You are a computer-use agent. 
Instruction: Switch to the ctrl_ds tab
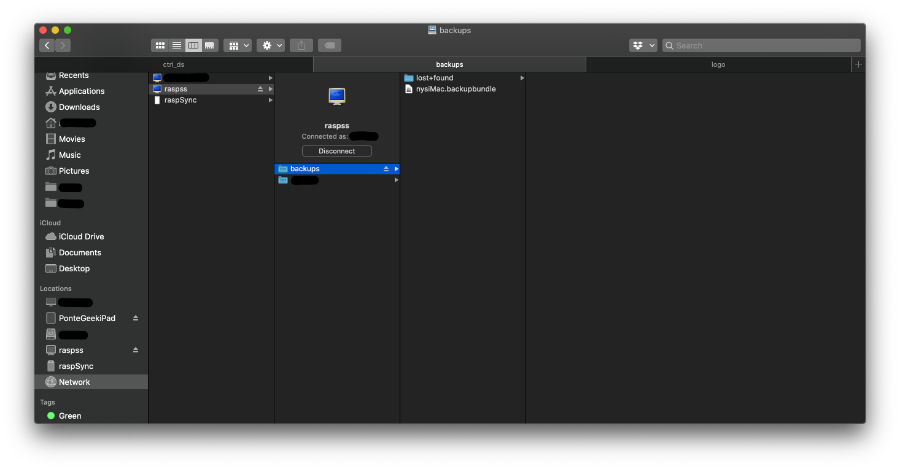point(173,64)
